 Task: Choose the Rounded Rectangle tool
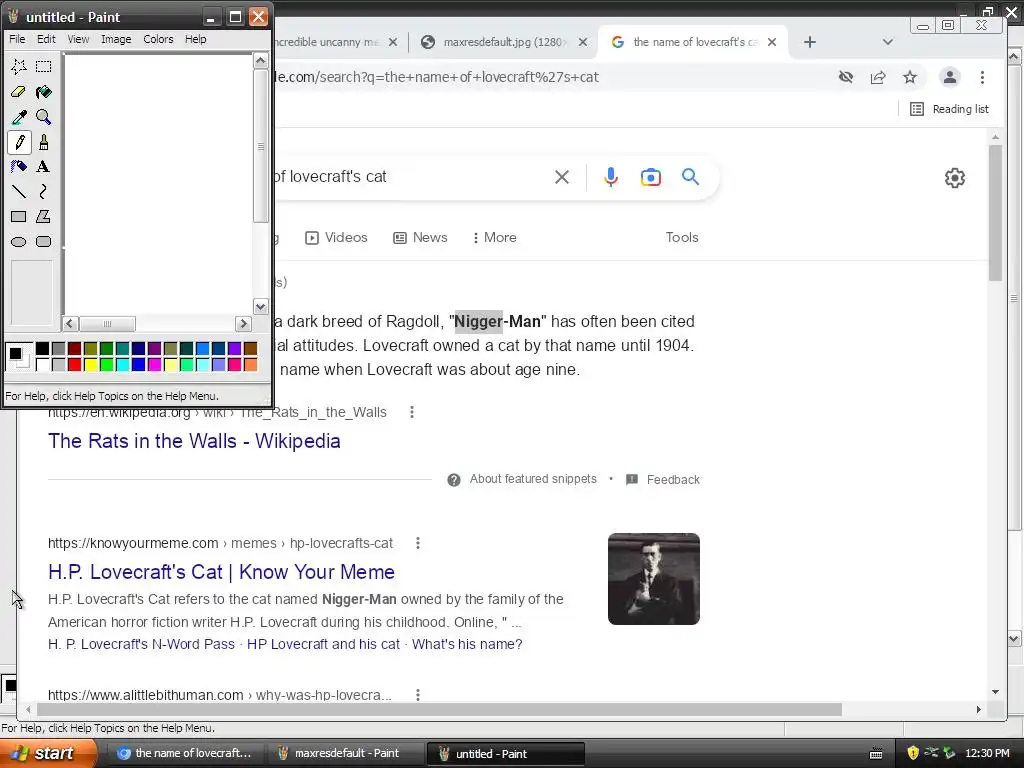44,242
